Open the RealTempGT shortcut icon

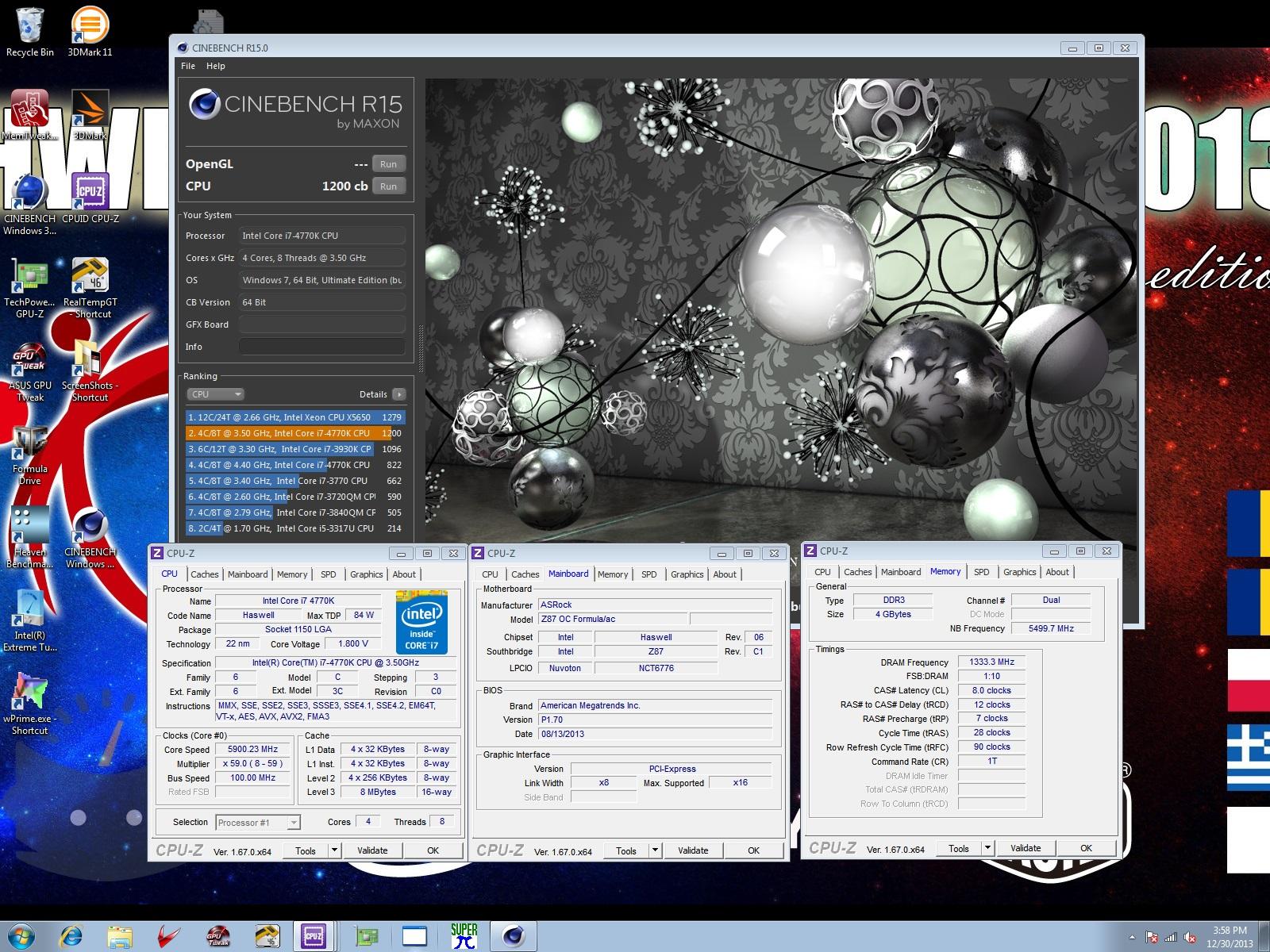coord(90,288)
